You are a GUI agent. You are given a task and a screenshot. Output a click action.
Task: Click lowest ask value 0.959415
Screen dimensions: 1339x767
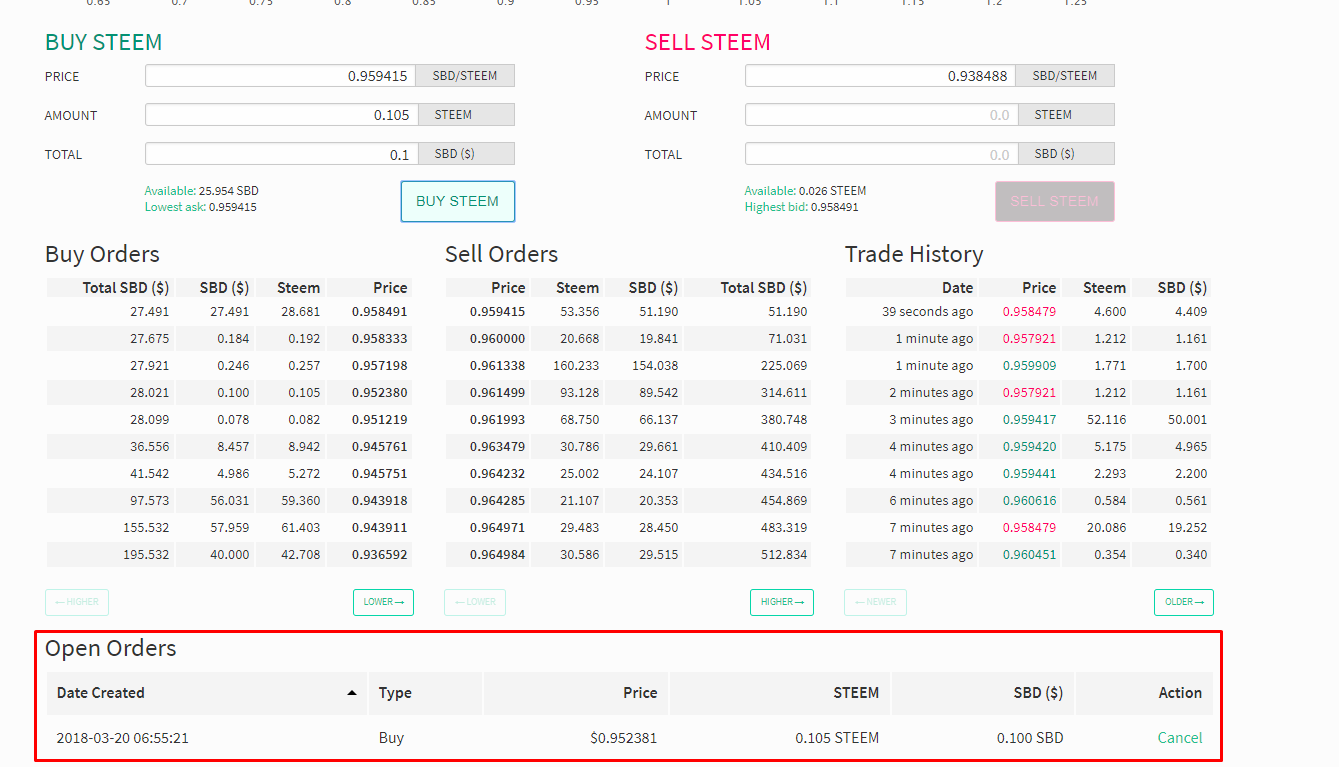(x=232, y=207)
